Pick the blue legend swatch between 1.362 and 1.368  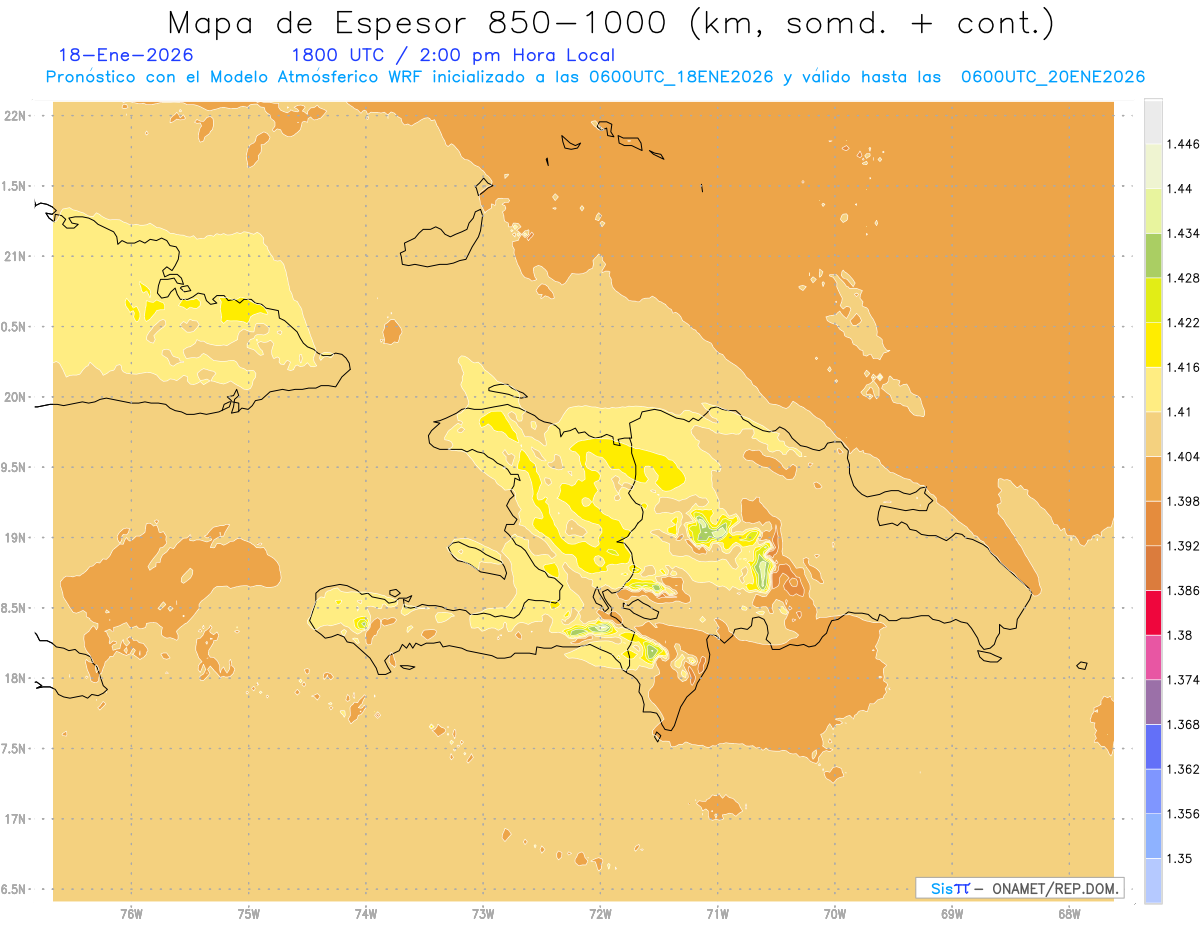pyautogui.click(x=1153, y=746)
